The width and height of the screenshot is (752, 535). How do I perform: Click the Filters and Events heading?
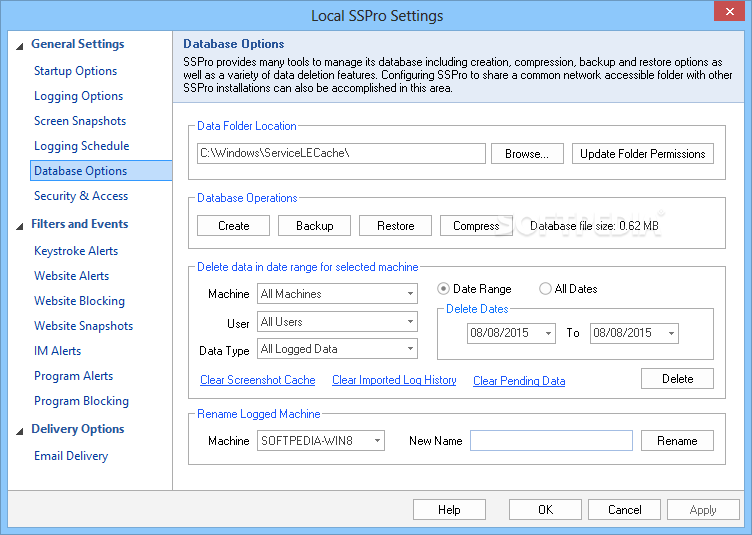click(80, 223)
